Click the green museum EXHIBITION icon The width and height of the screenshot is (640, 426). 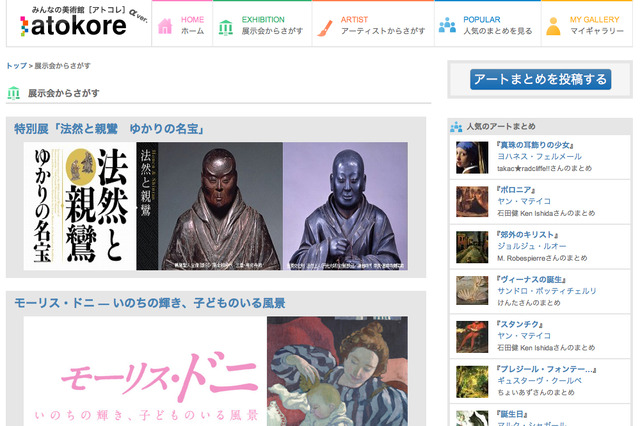(226, 27)
